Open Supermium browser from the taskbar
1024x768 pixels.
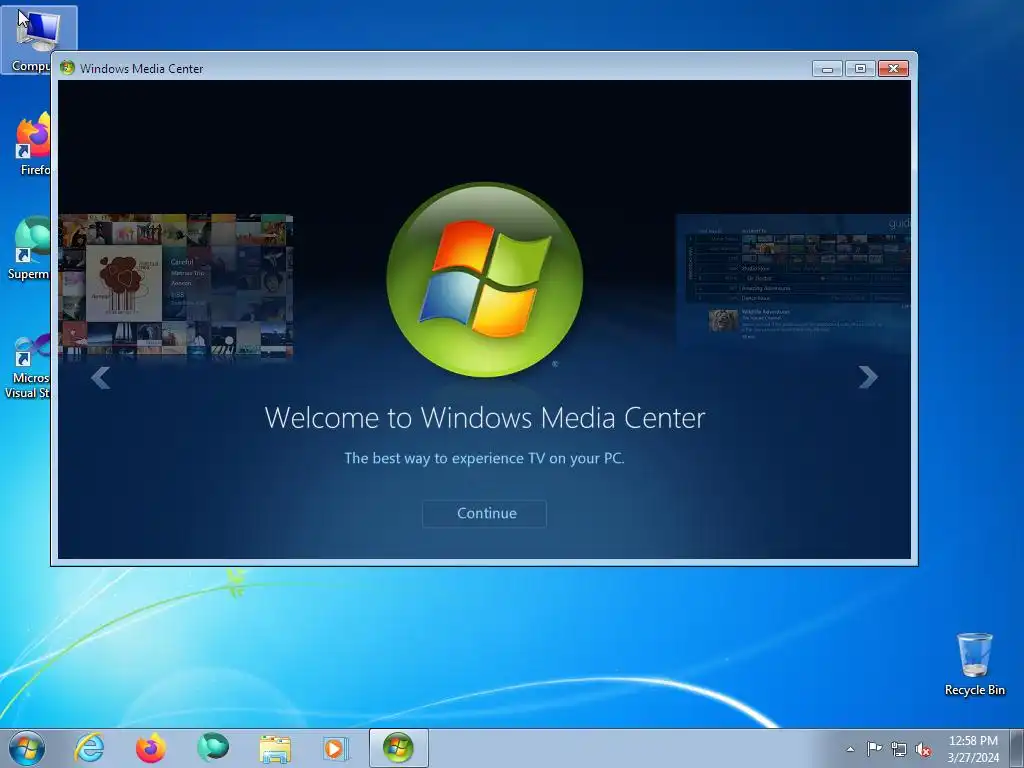(x=213, y=748)
